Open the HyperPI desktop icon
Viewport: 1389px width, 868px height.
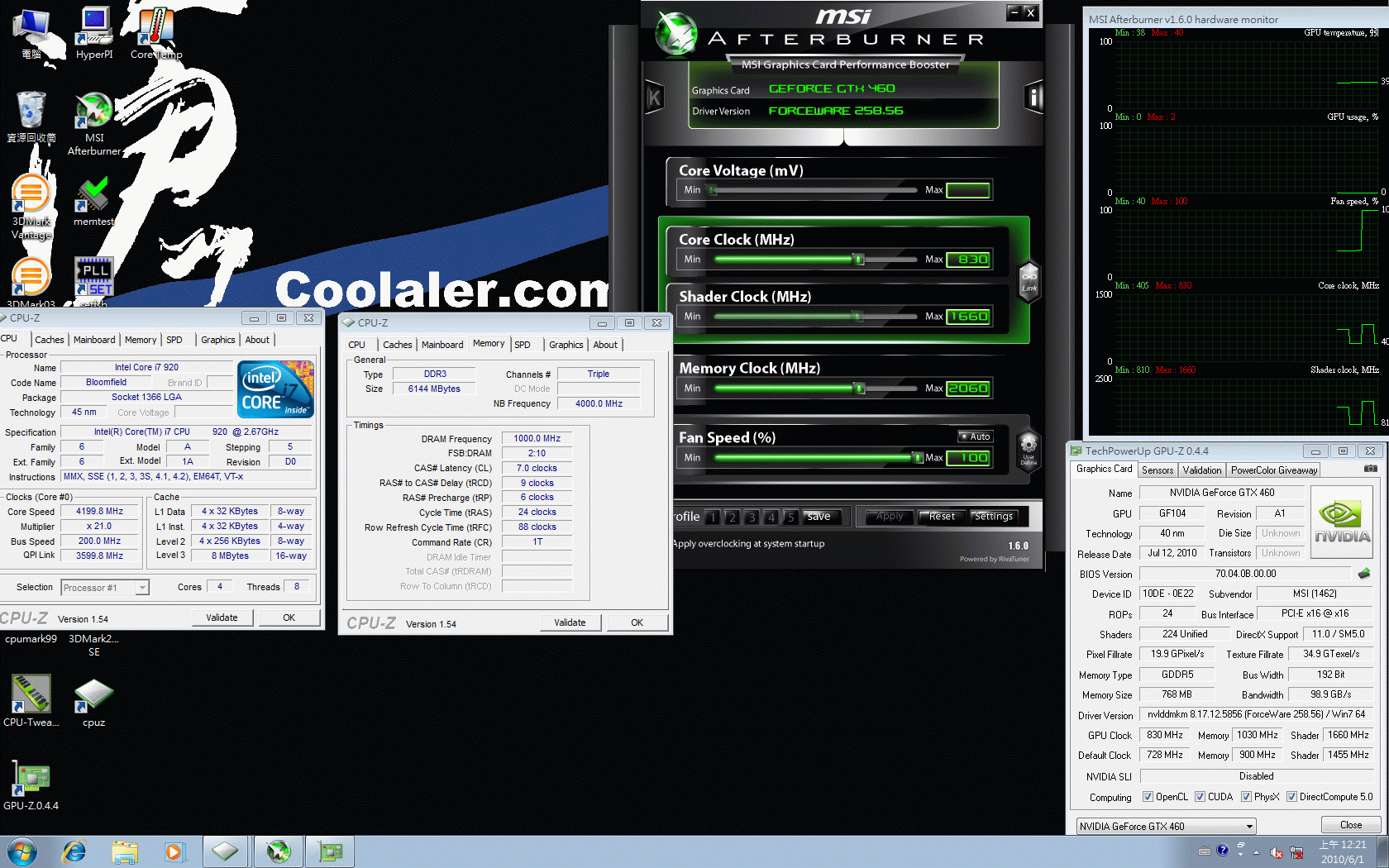94,33
